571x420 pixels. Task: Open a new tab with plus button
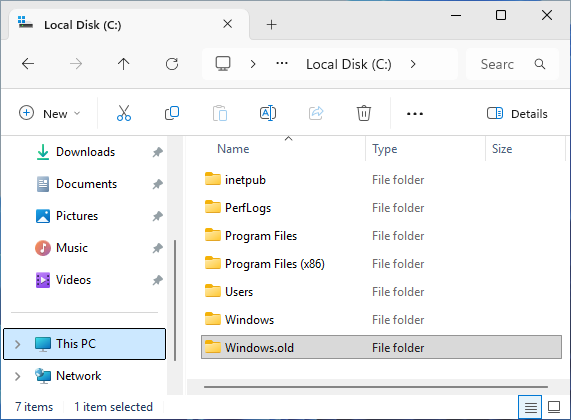272,25
